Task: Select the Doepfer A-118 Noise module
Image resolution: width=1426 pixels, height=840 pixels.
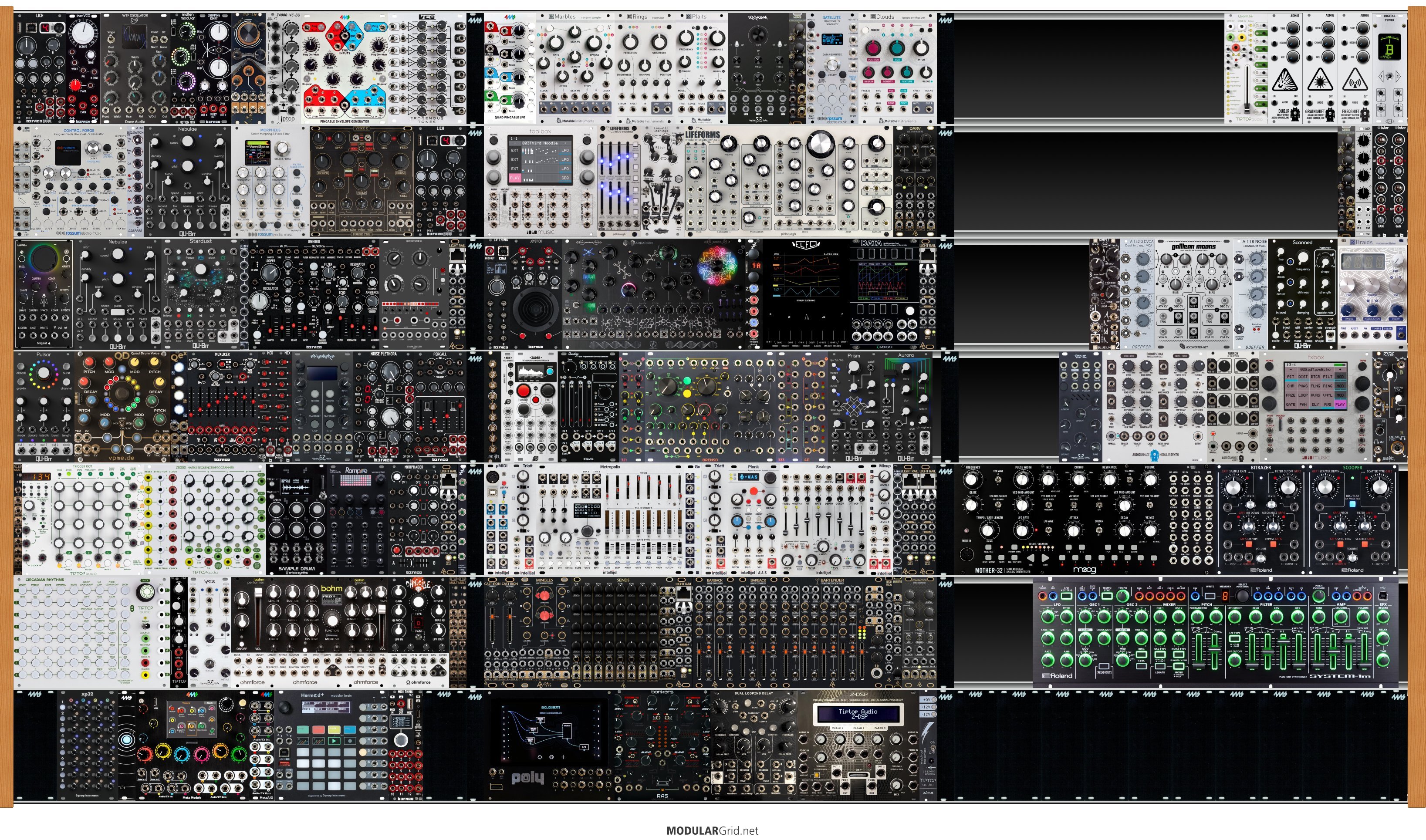Action: click(1250, 293)
